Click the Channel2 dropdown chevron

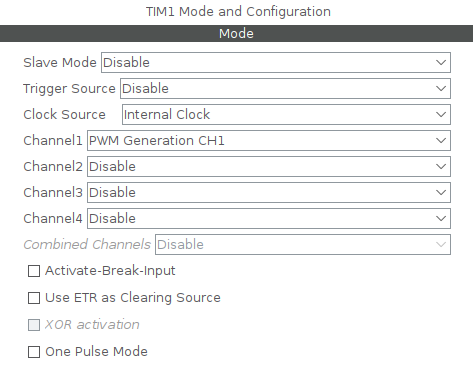441,166
